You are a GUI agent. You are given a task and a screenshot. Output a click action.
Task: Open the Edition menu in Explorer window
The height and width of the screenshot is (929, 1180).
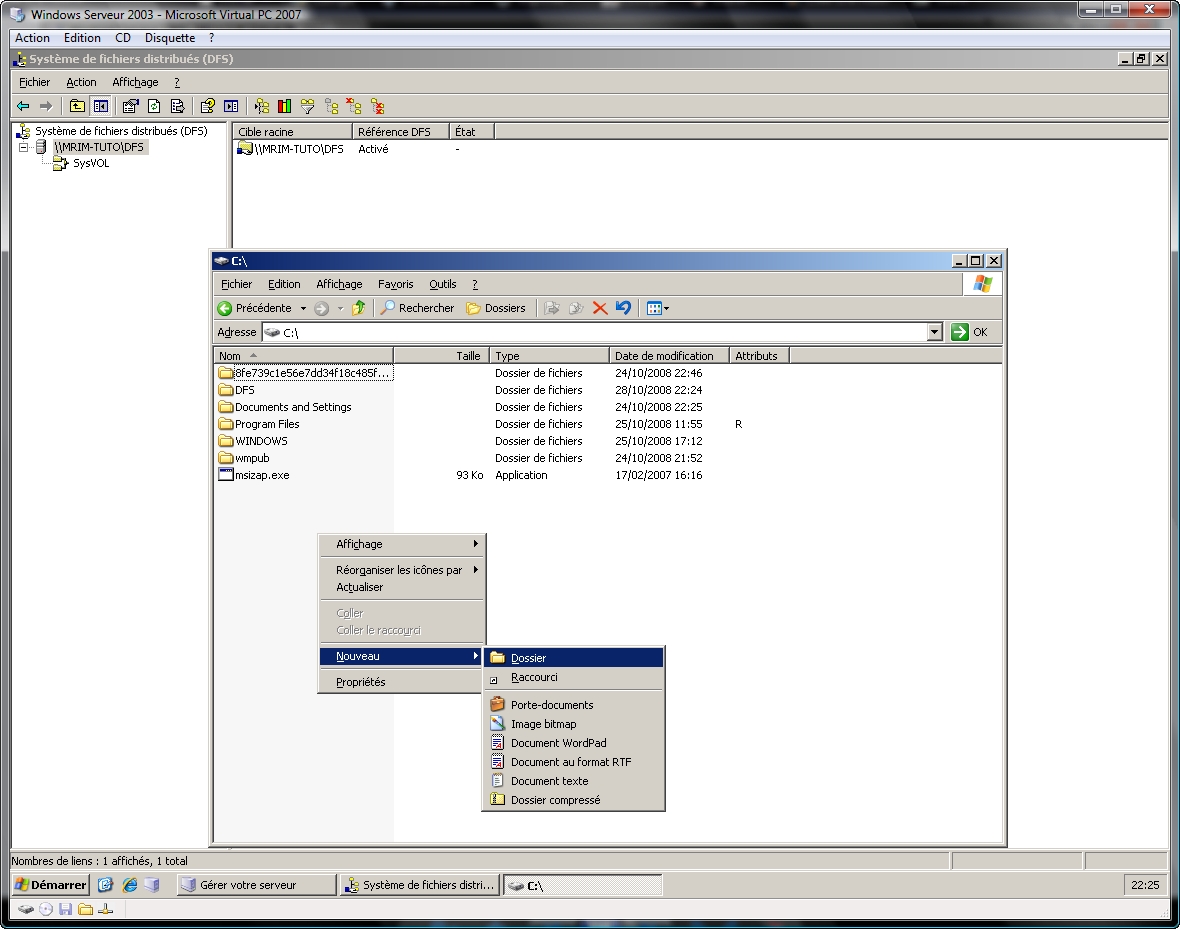[284, 284]
